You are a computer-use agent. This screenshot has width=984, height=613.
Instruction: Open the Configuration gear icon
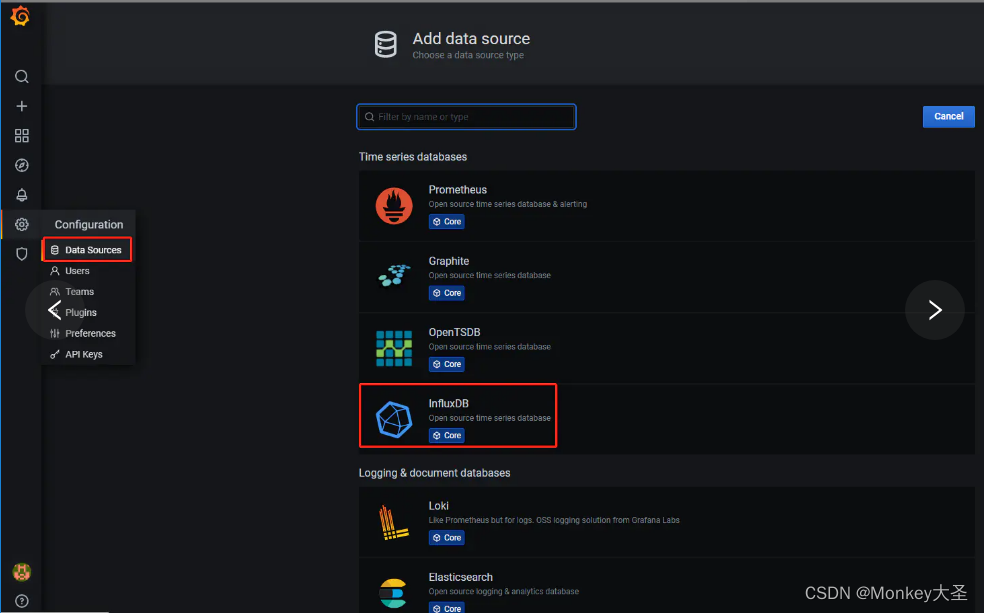click(21, 224)
